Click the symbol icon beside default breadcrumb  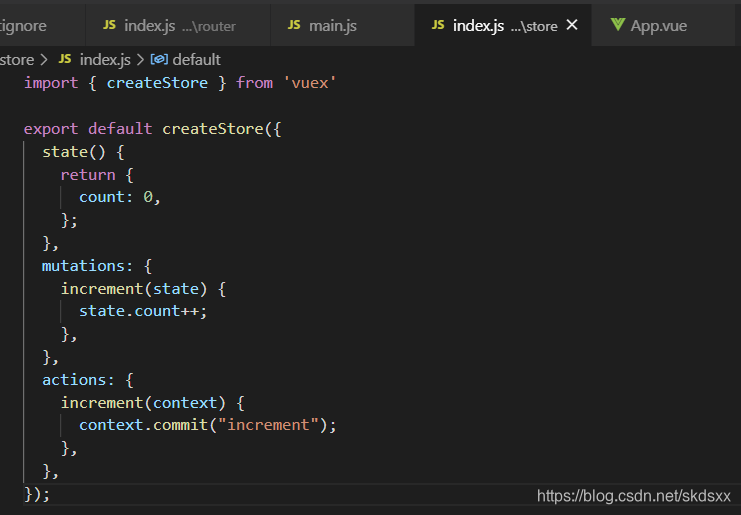click(x=159, y=59)
